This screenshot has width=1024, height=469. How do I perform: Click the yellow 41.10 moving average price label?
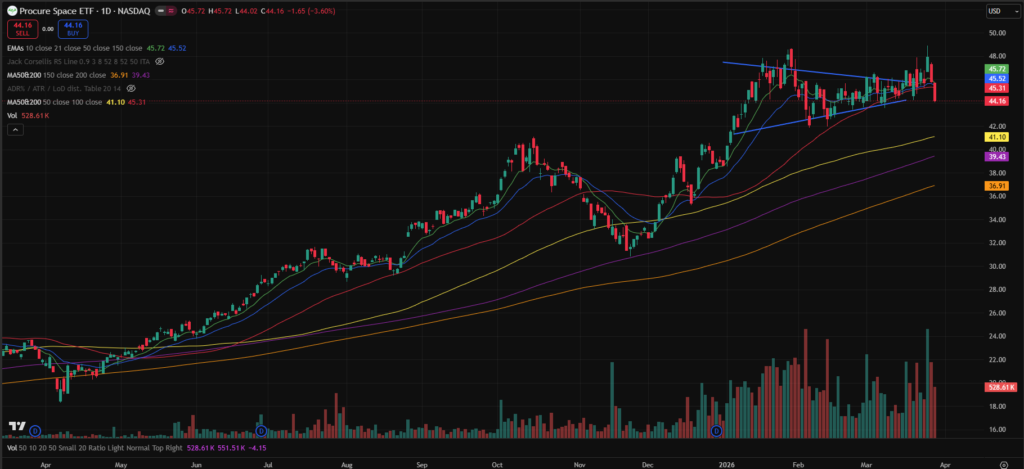coord(996,136)
